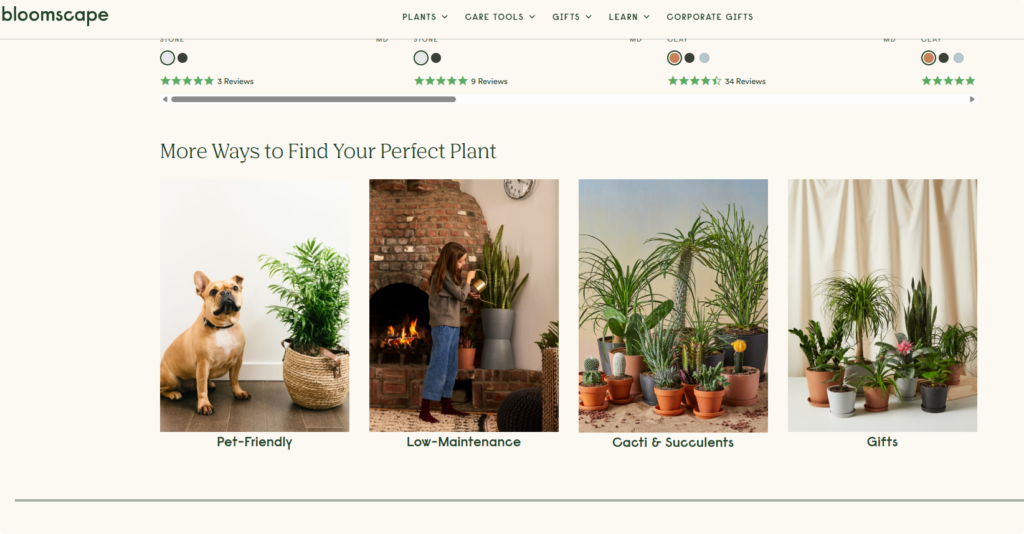Open the Corporate Gifts page
The height and width of the screenshot is (534, 1024).
click(x=710, y=17)
